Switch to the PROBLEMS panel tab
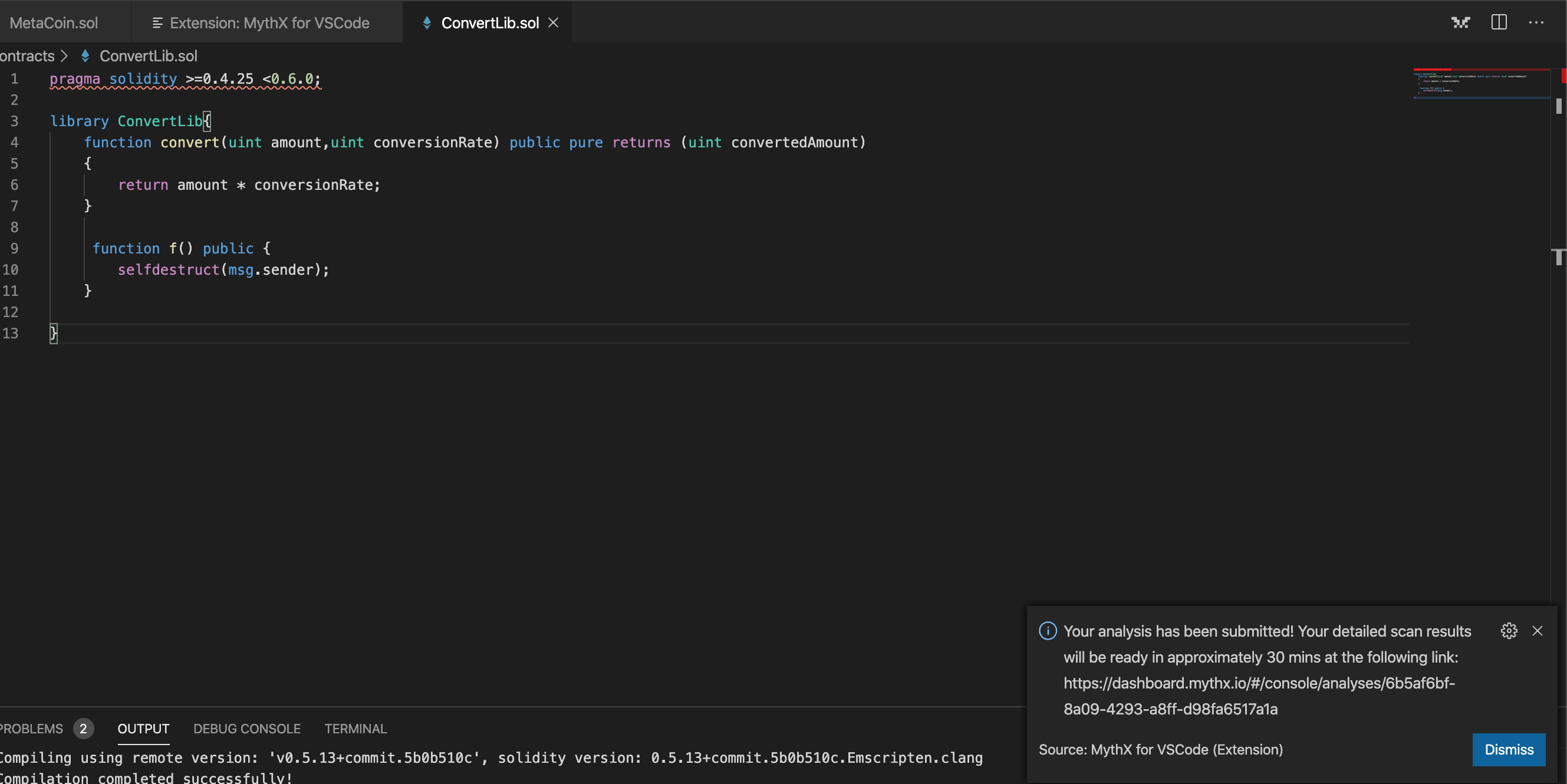 32,729
